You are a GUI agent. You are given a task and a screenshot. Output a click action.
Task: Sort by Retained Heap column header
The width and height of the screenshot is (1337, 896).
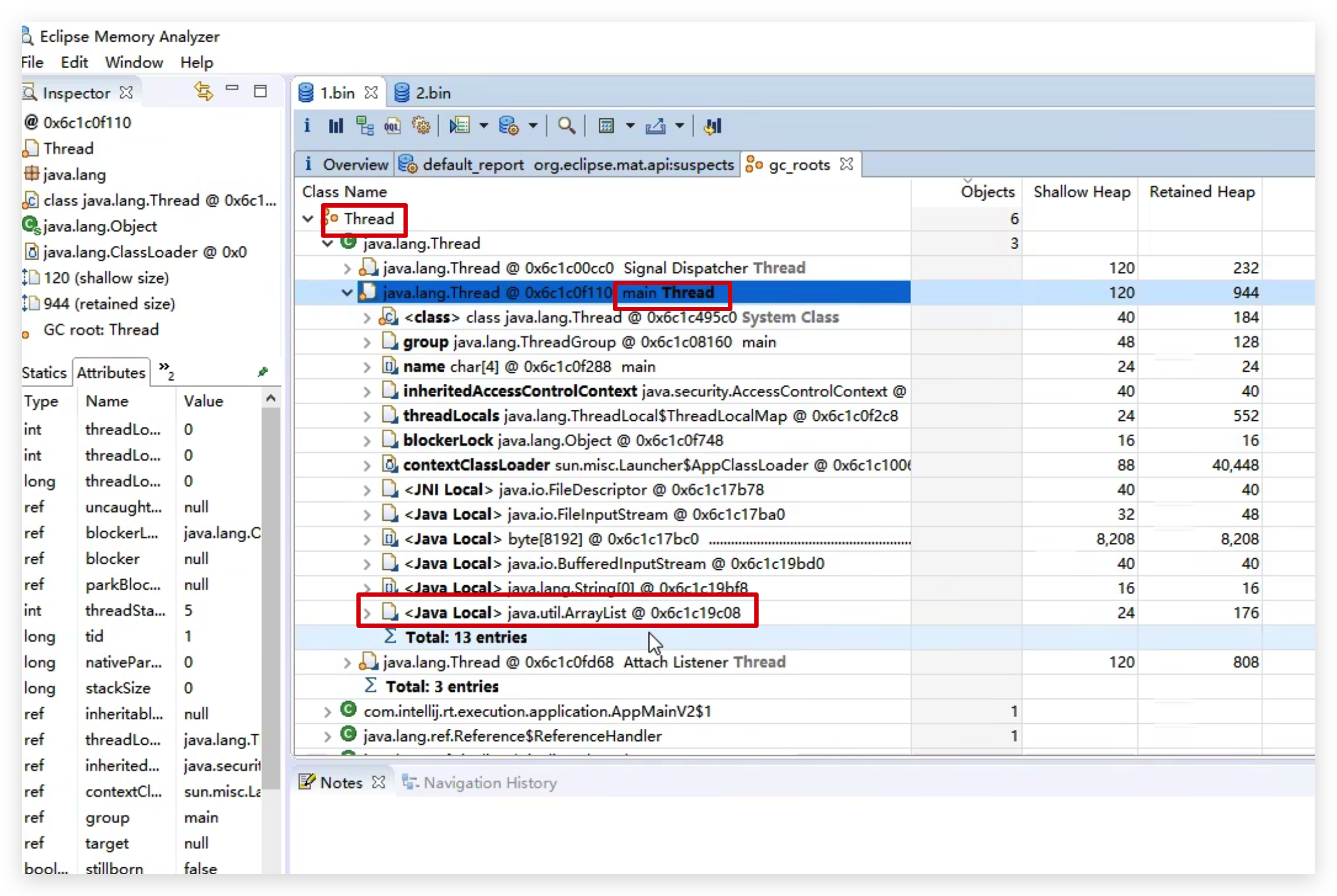pyautogui.click(x=1202, y=192)
